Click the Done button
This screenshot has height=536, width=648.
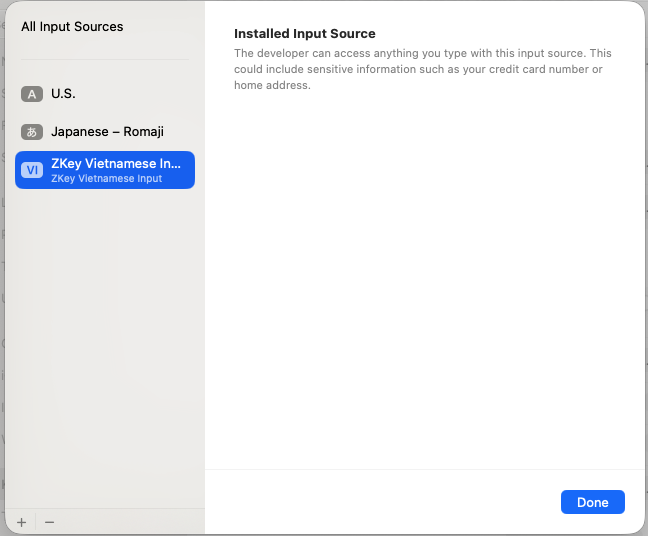pos(592,502)
